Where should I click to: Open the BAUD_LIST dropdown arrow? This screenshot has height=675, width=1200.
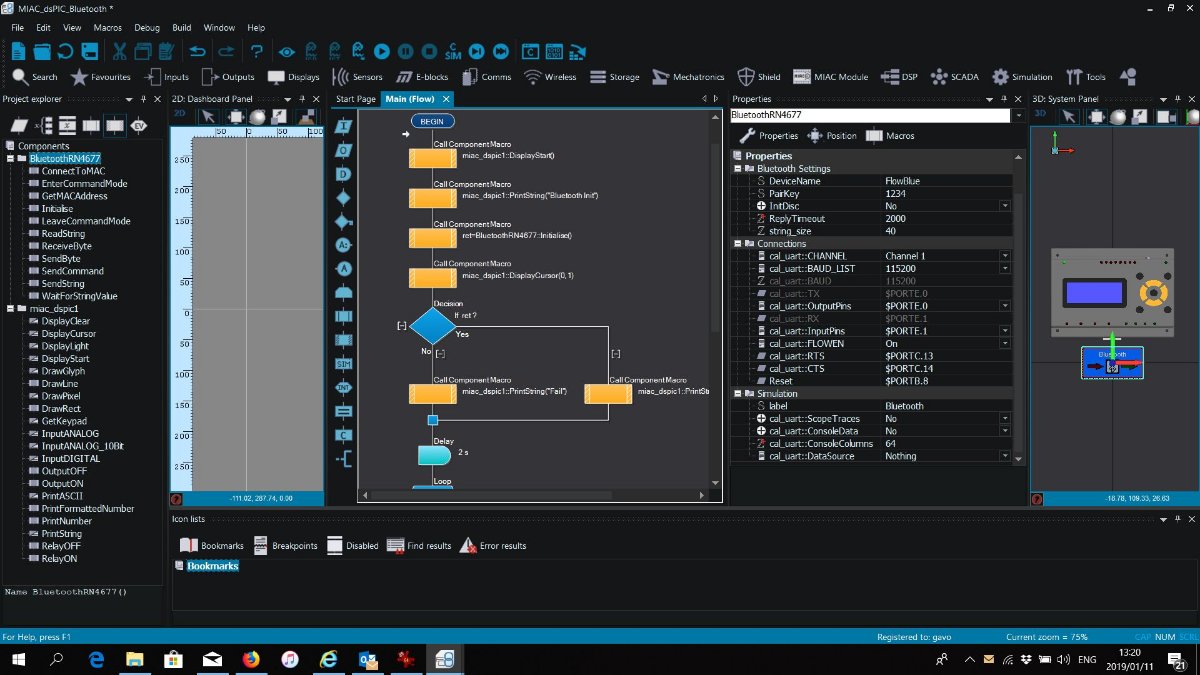pos(1005,269)
